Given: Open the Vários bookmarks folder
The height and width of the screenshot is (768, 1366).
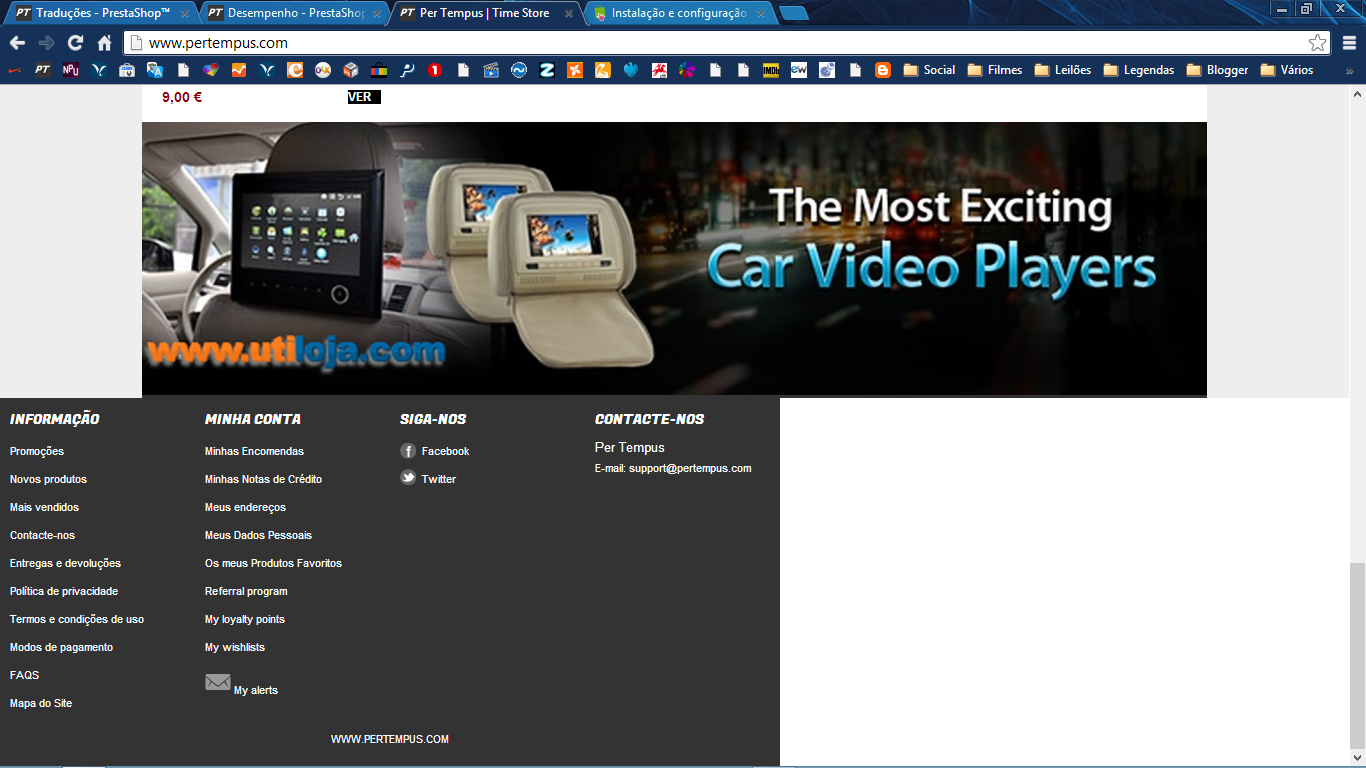Looking at the screenshot, I should tap(1287, 70).
